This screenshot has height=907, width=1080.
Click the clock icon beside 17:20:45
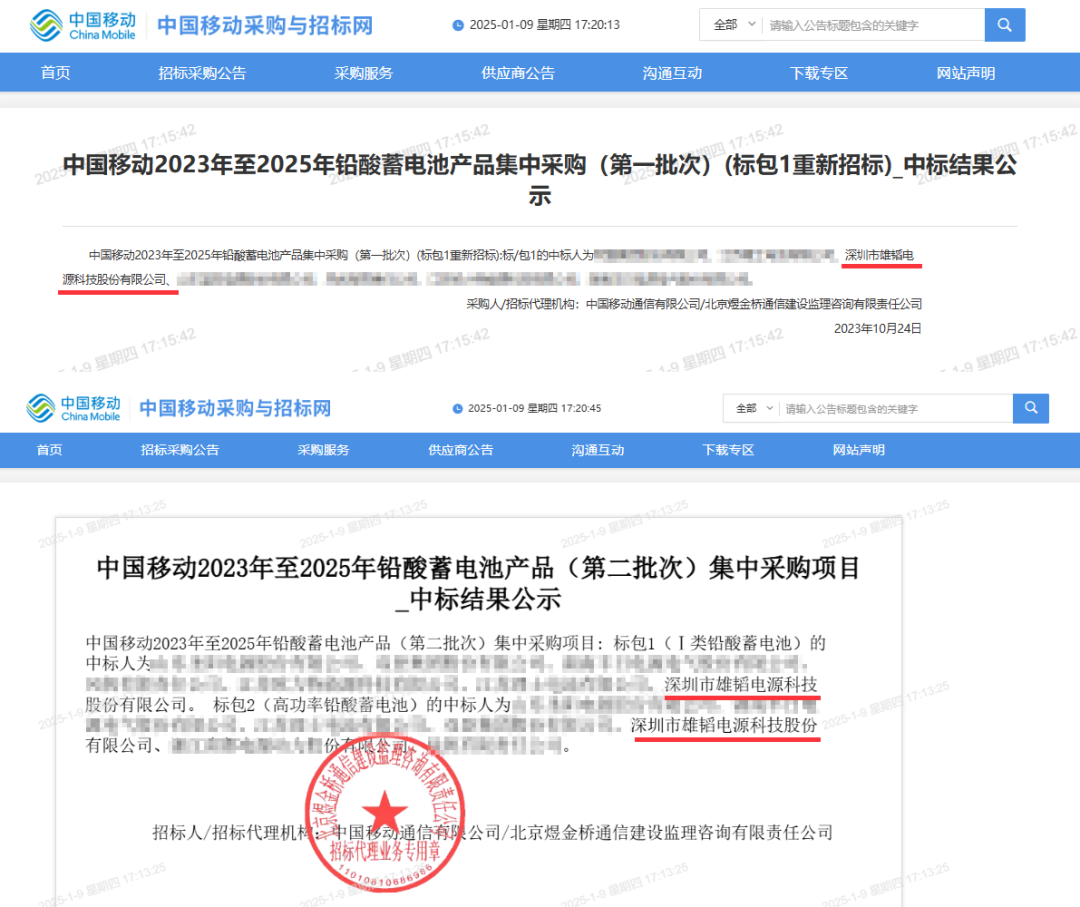[x=457, y=408]
